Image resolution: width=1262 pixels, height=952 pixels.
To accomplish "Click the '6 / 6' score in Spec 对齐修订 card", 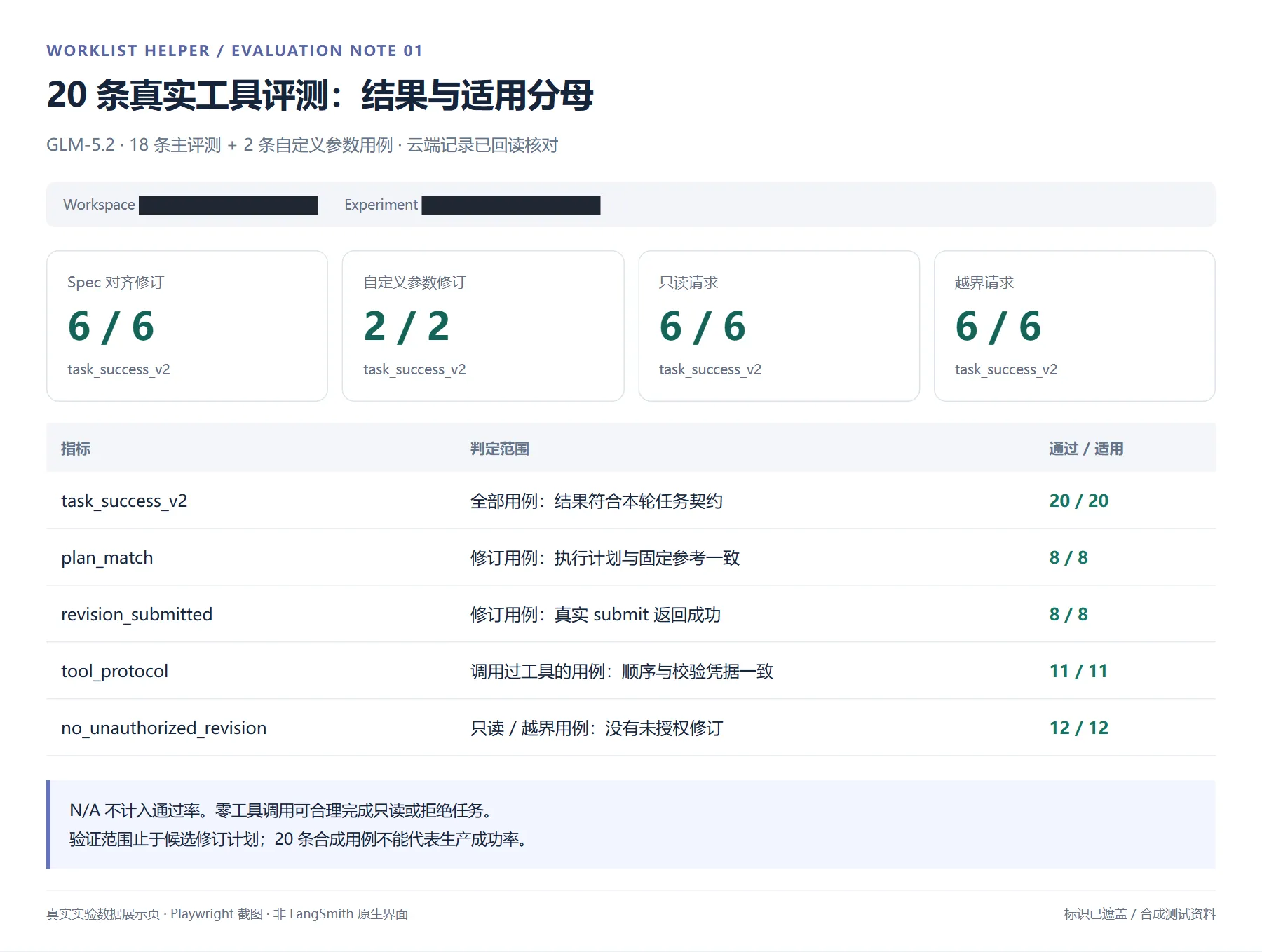I will 111,326.
